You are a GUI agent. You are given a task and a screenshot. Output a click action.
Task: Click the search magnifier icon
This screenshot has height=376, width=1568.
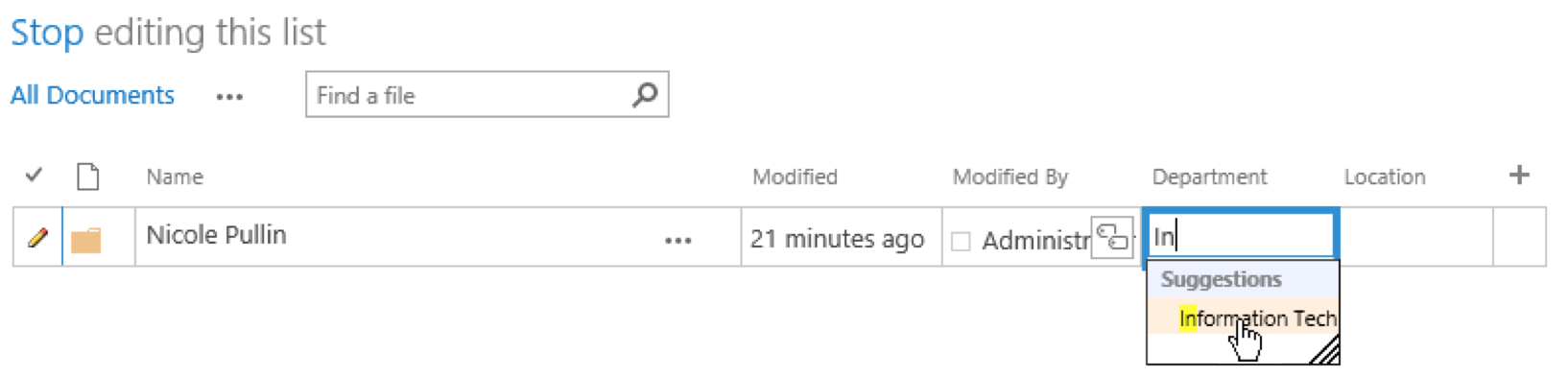pyautogui.click(x=646, y=94)
